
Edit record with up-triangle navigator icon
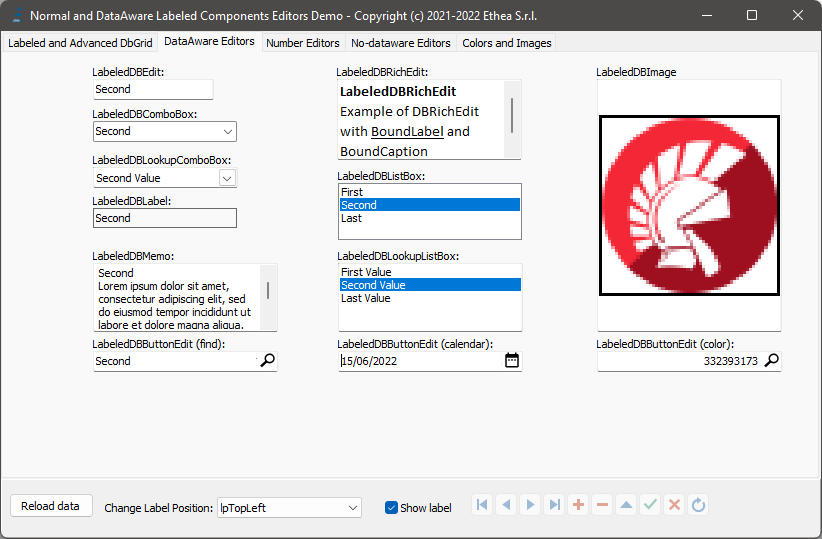point(626,505)
